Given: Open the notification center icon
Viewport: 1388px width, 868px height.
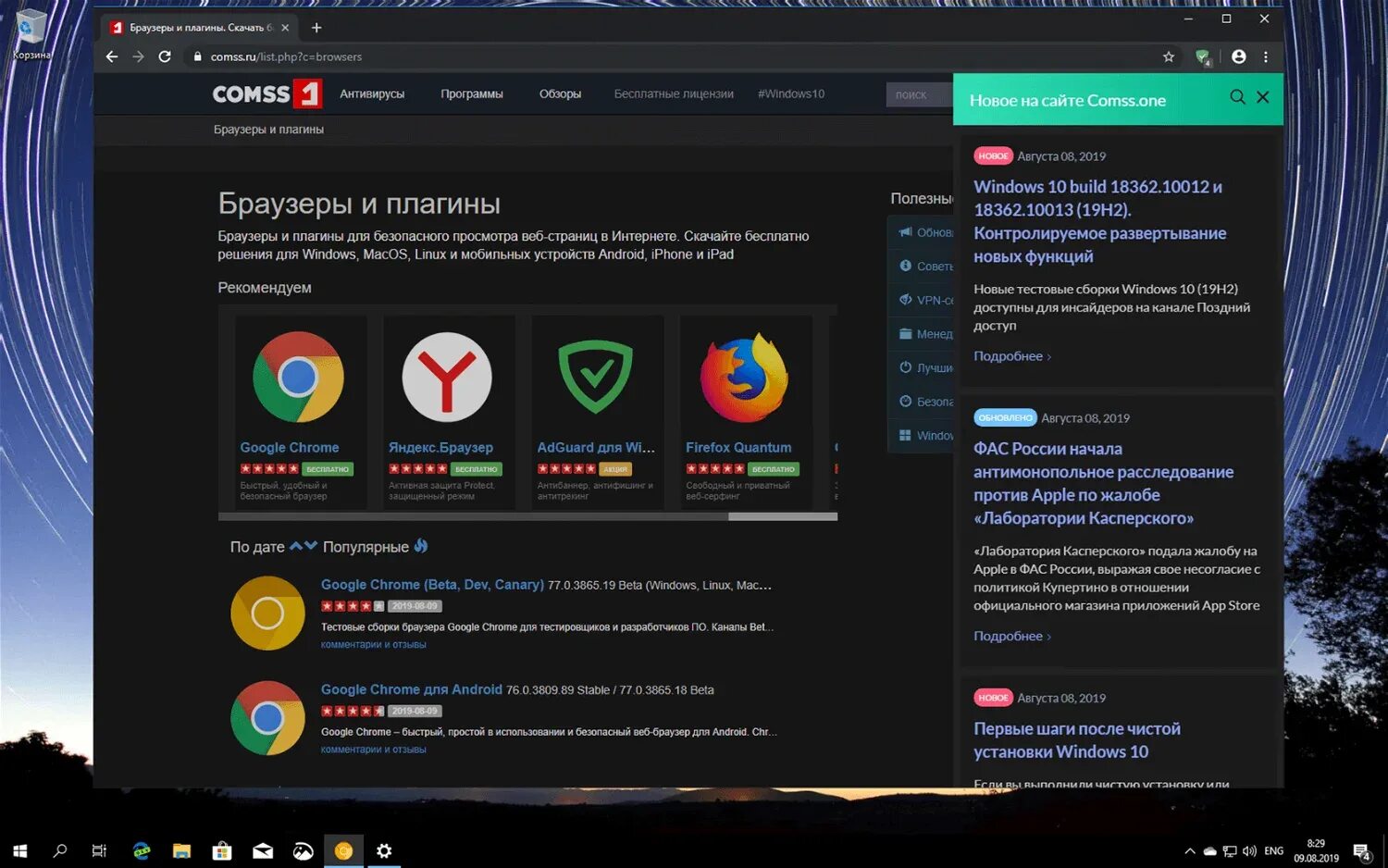Looking at the screenshot, I should coord(1362,851).
